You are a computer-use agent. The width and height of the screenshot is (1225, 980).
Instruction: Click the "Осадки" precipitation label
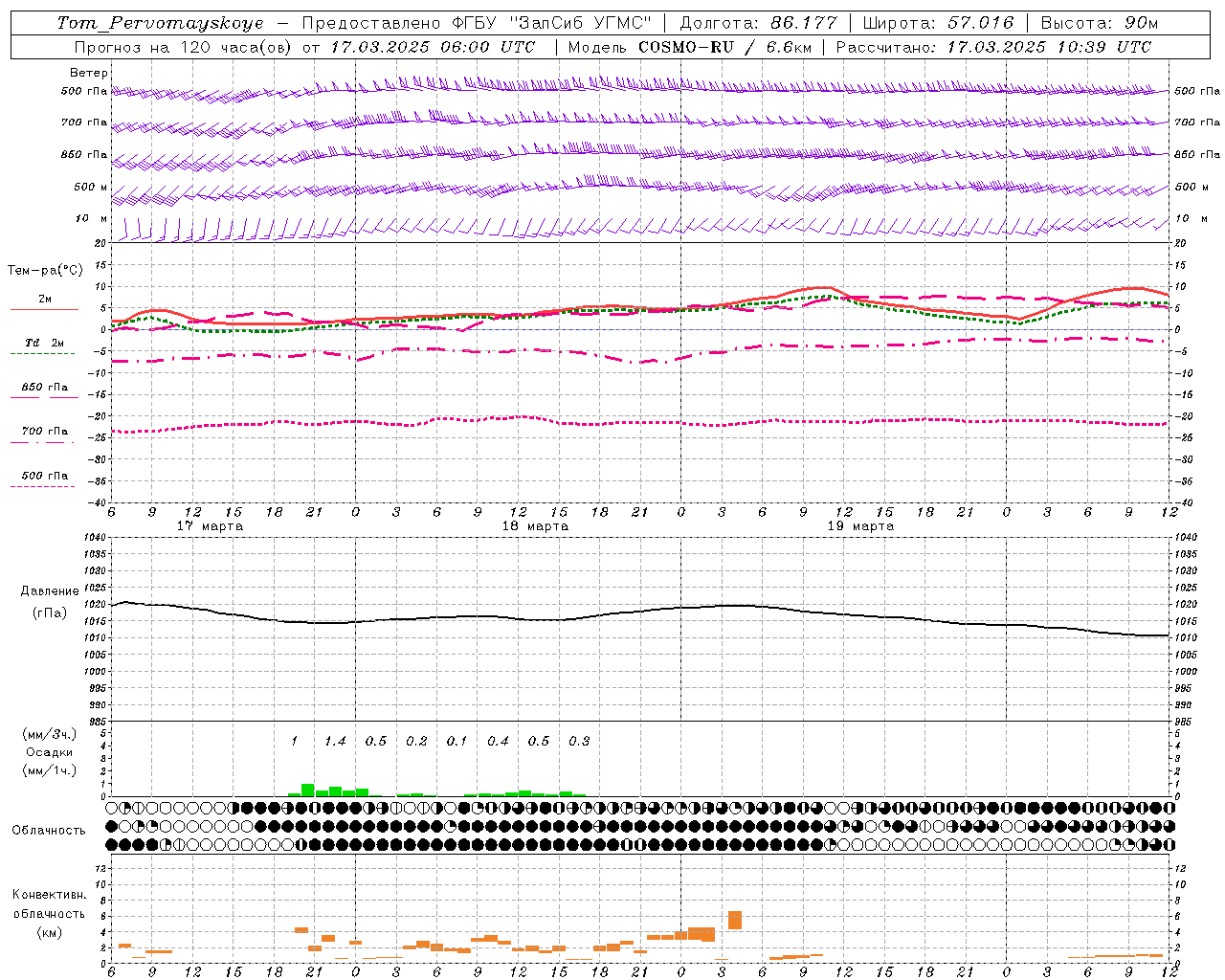click(49, 752)
